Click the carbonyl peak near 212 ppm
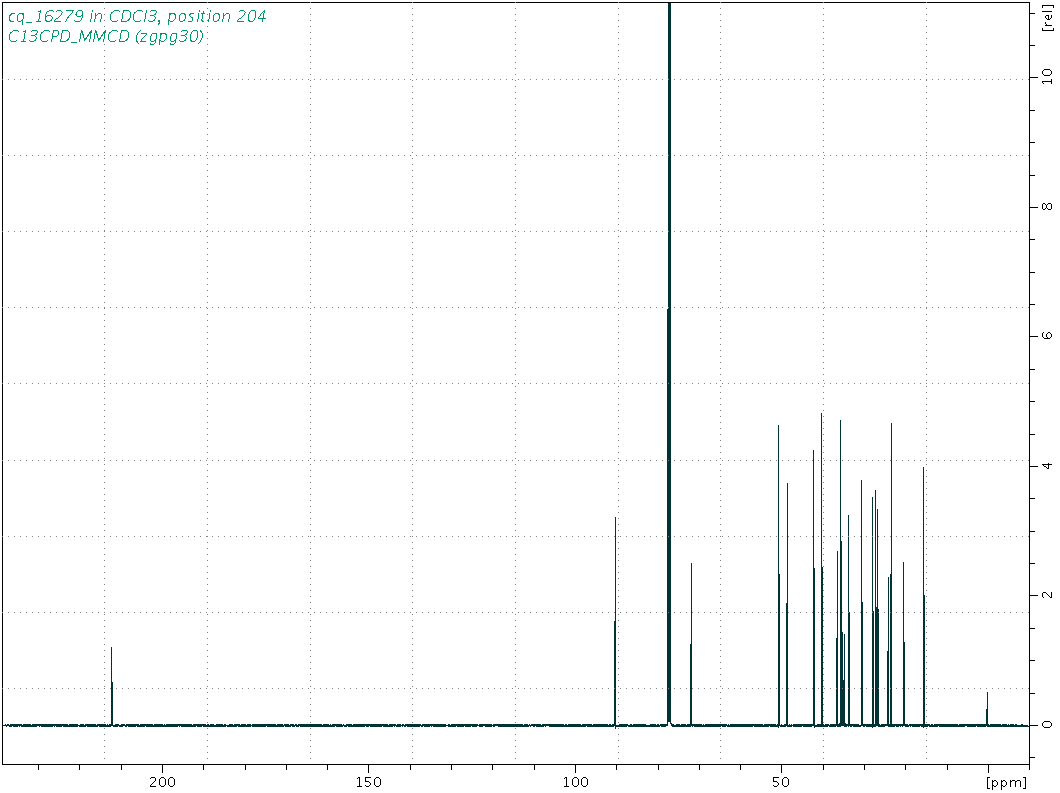 click(x=112, y=686)
